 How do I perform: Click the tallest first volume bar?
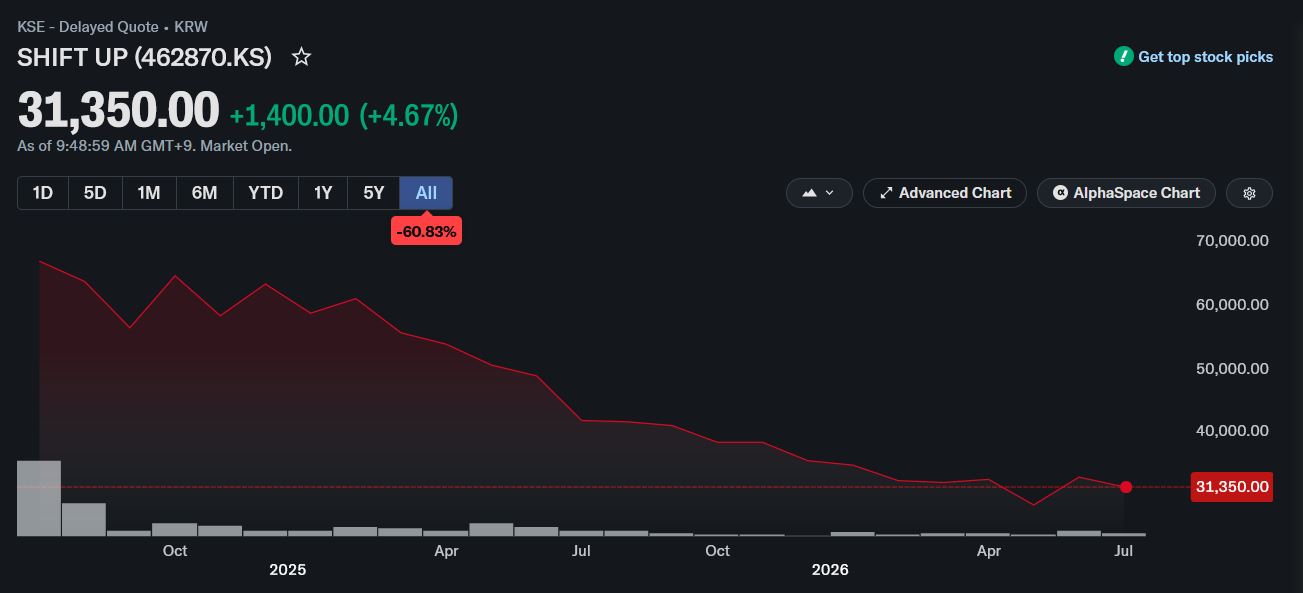pos(39,498)
